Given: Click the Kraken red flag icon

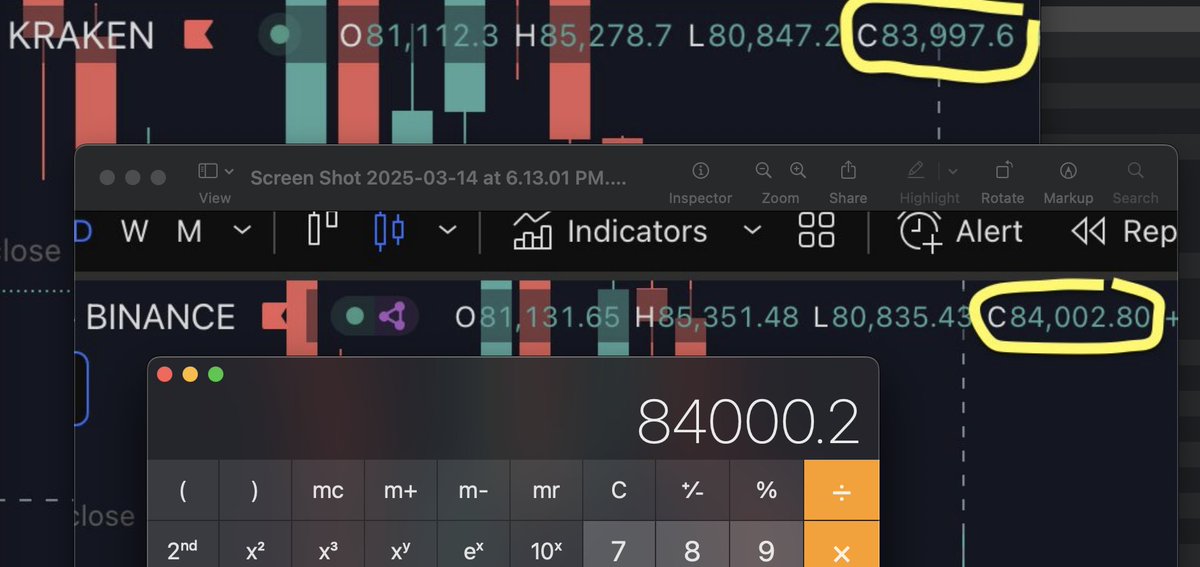Looking at the screenshot, I should click(x=198, y=36).
